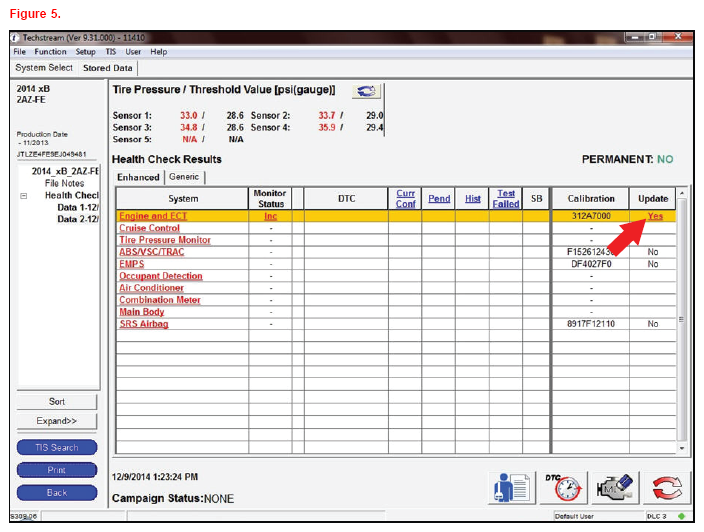Switch to the System Select tab
The width and height of the screenshot is (704, 532).
point(44,68)
